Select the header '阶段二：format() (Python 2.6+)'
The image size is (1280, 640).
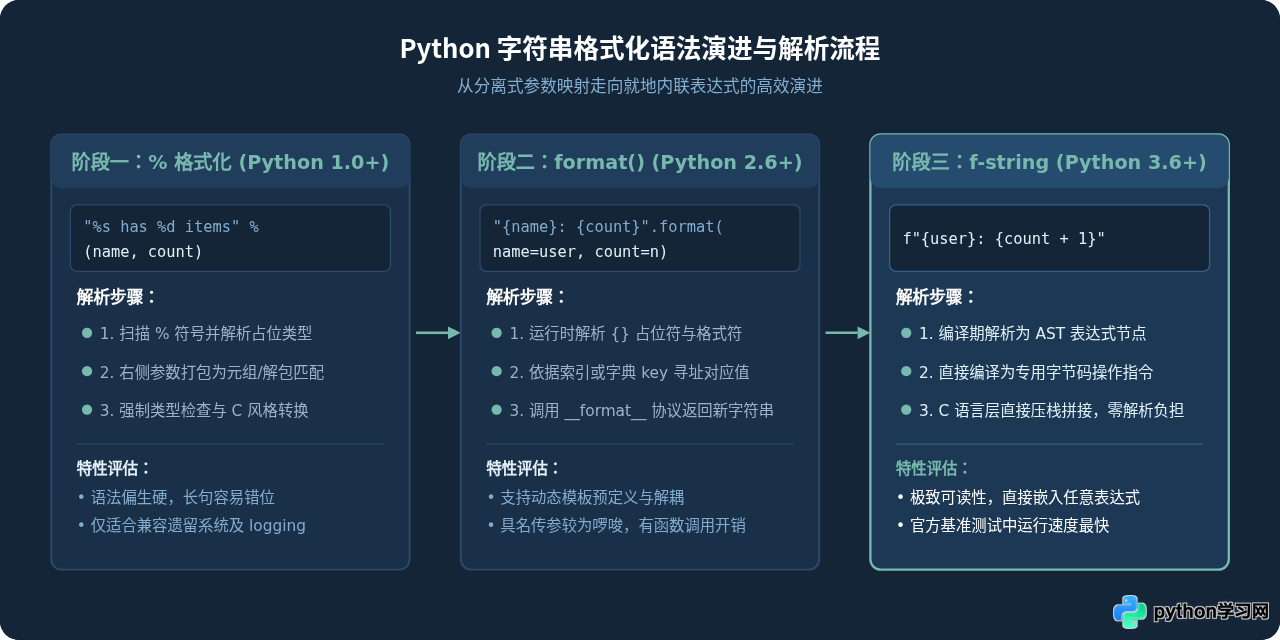click(x=640, y=162)
